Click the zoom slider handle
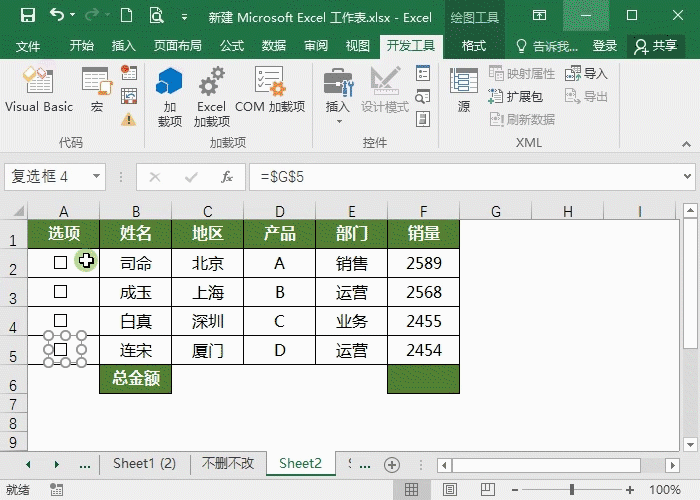700x500 pixels. 571,490
